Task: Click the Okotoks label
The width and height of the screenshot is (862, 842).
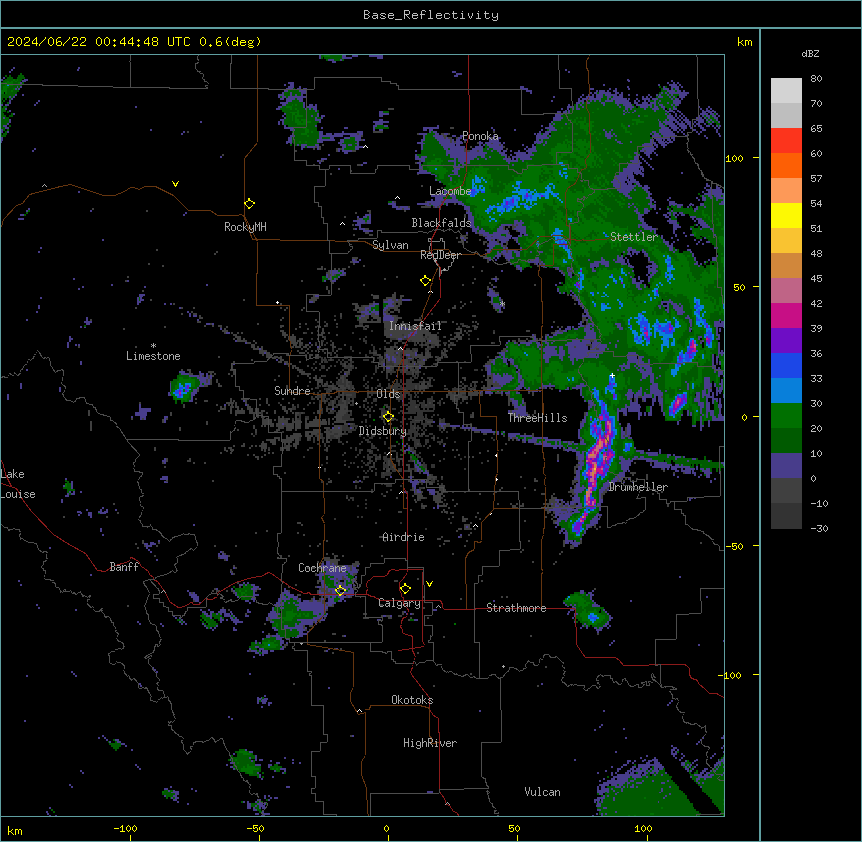Action: coord(412,700)
